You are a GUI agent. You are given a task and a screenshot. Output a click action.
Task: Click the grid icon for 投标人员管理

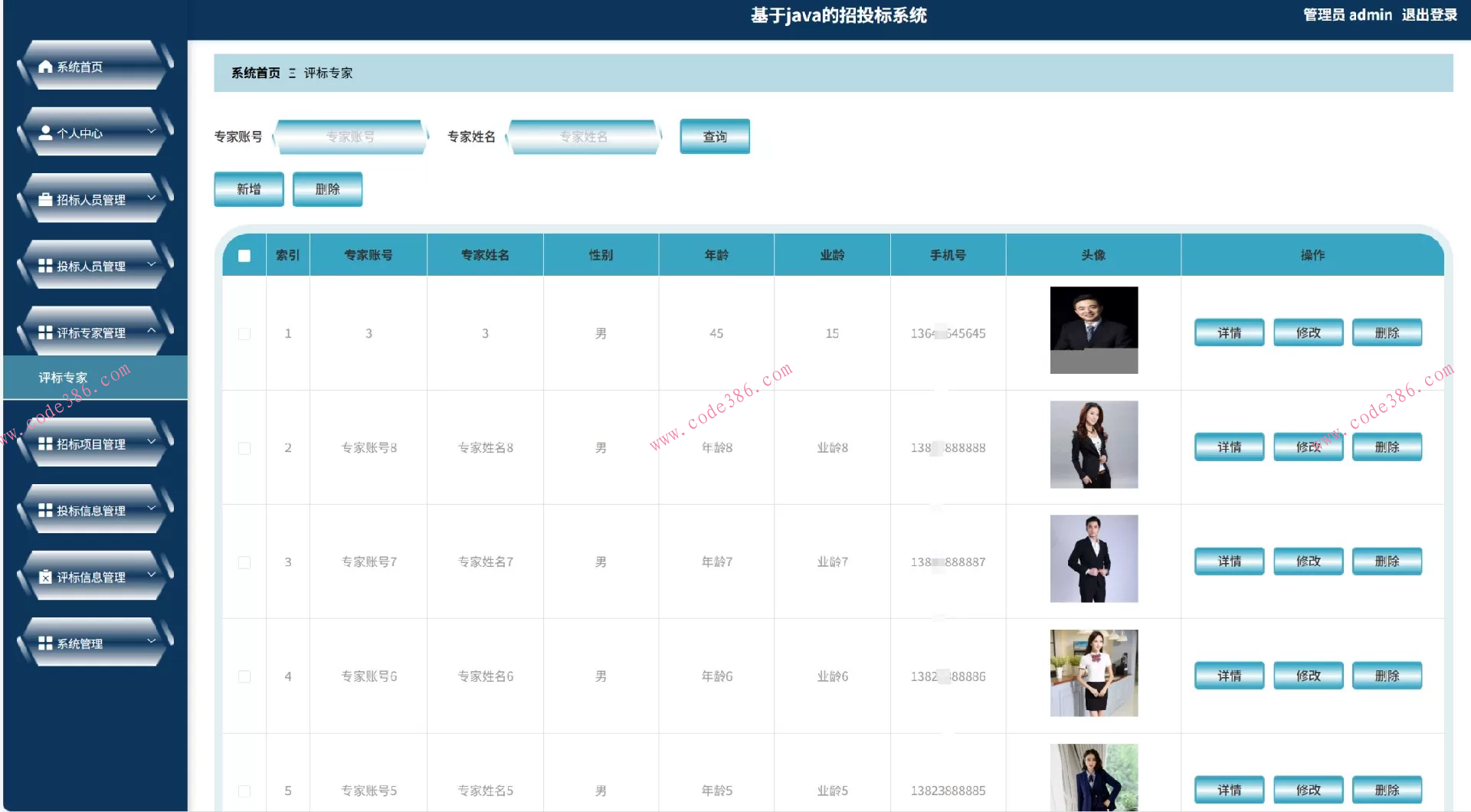tap(45, 266)
